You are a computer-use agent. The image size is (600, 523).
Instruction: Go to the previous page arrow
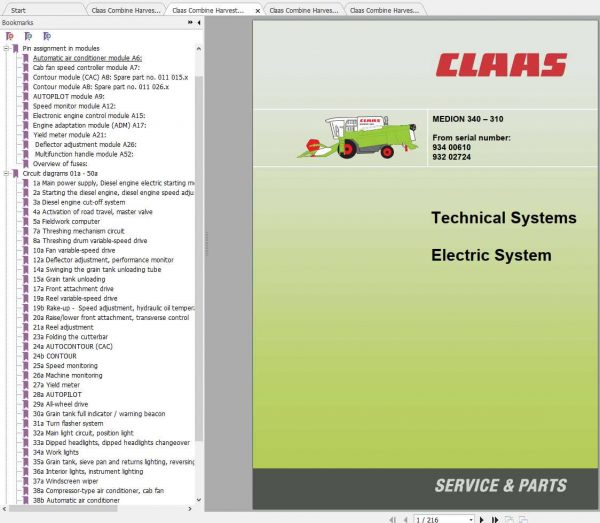click(x=406, y=520)
